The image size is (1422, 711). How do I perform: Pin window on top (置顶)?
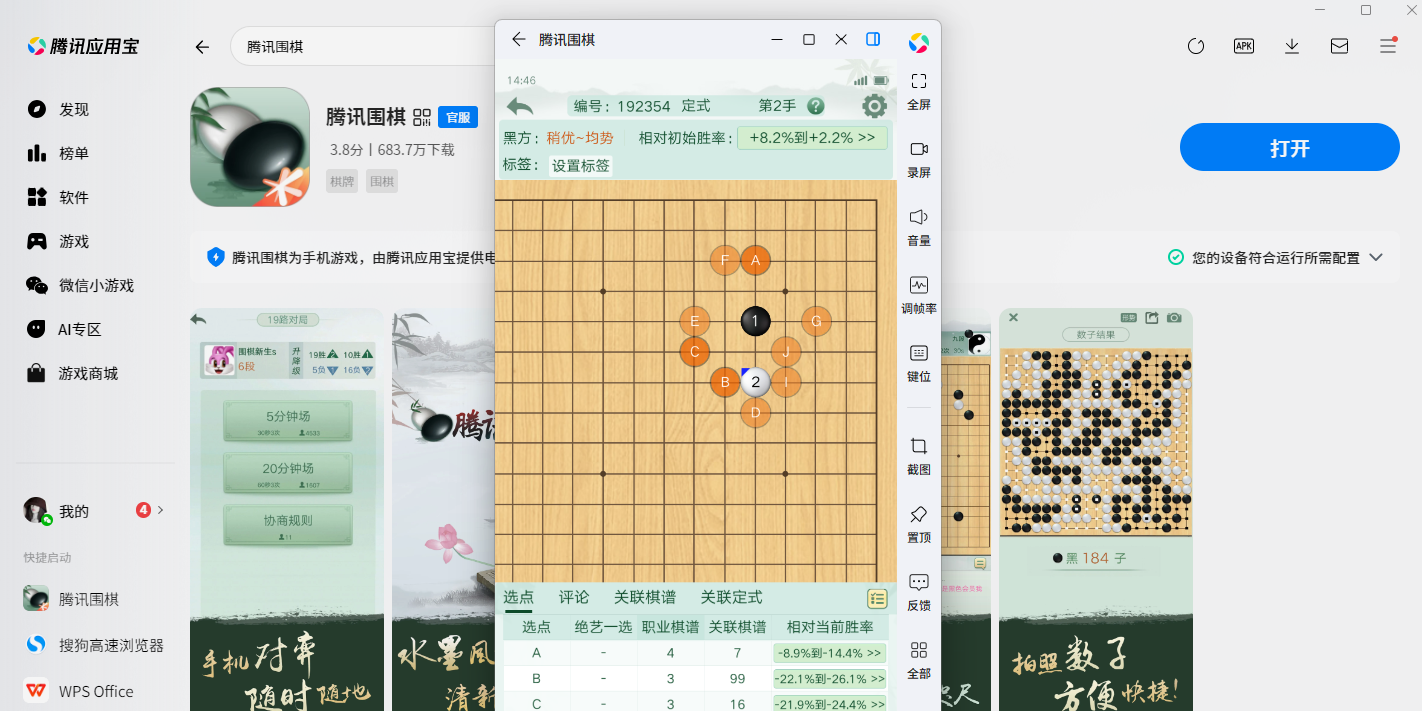pos(918,524)
